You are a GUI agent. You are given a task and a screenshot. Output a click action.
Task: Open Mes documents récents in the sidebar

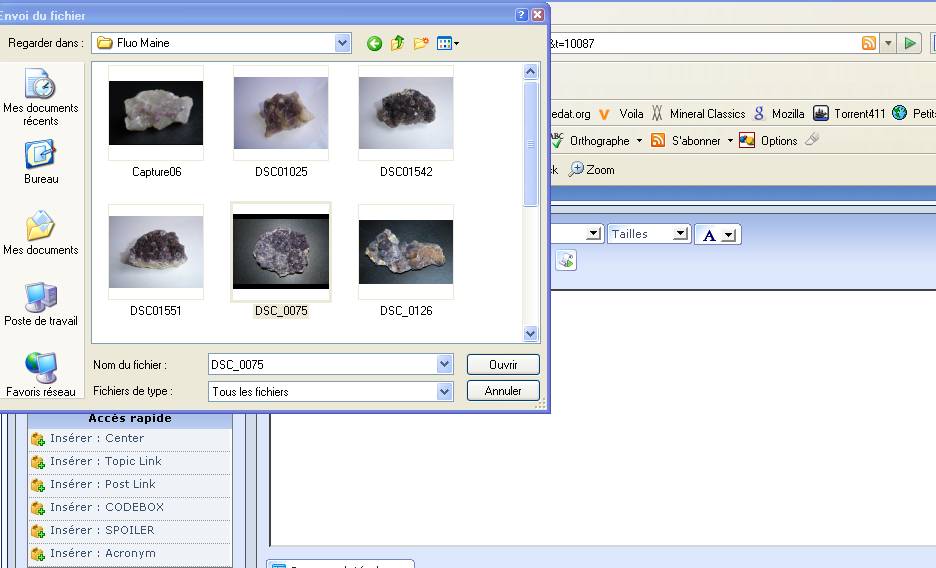(41, 97)
